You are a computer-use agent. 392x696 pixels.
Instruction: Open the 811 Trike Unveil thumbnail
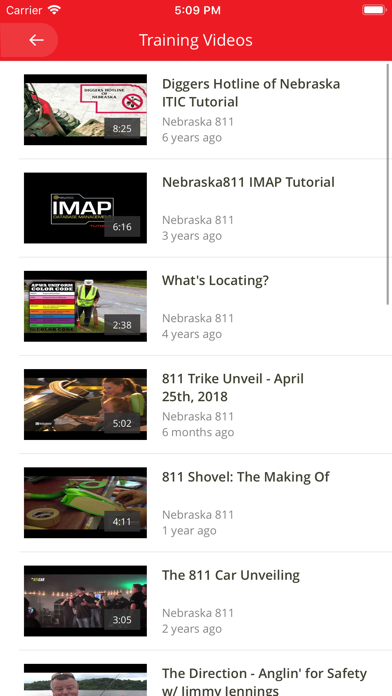[85, 404]
